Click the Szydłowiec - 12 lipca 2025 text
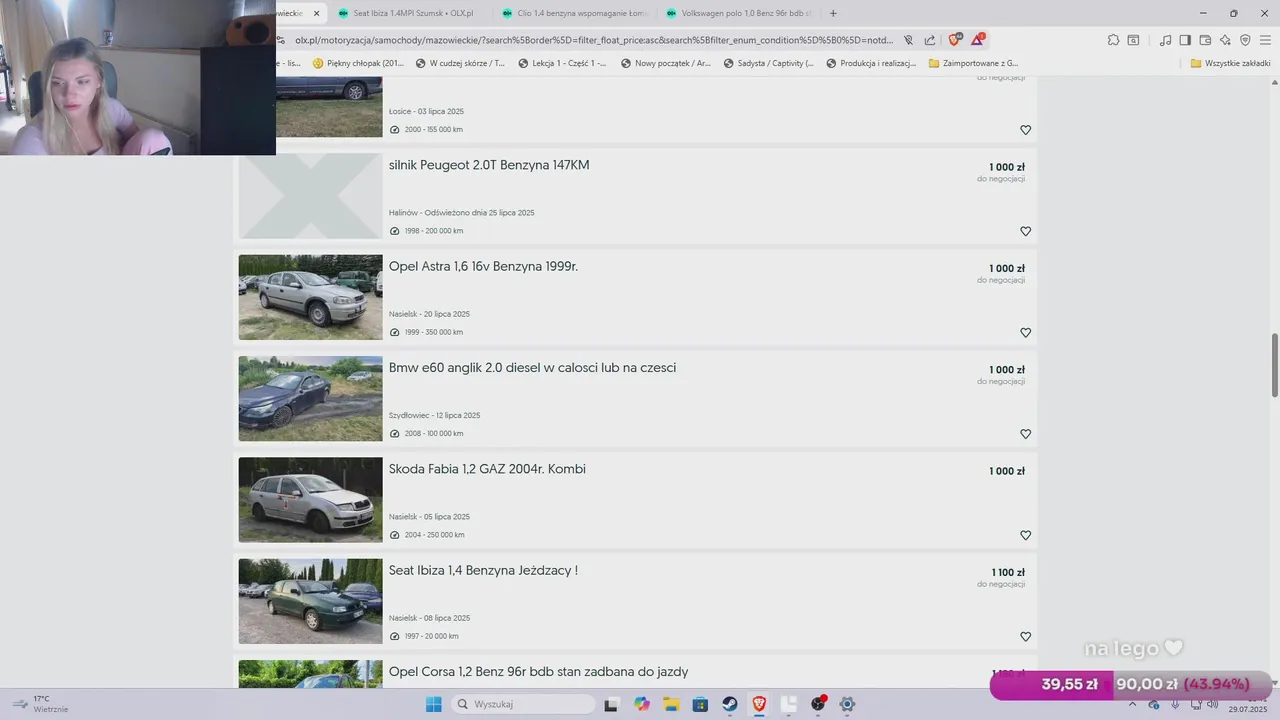 click(434, 415)
